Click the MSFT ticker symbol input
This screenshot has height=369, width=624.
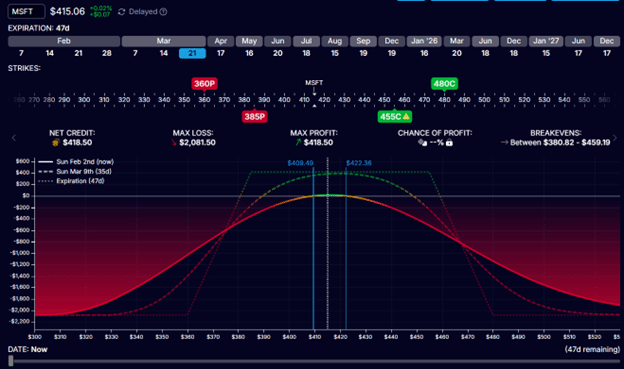click(26, 12)
